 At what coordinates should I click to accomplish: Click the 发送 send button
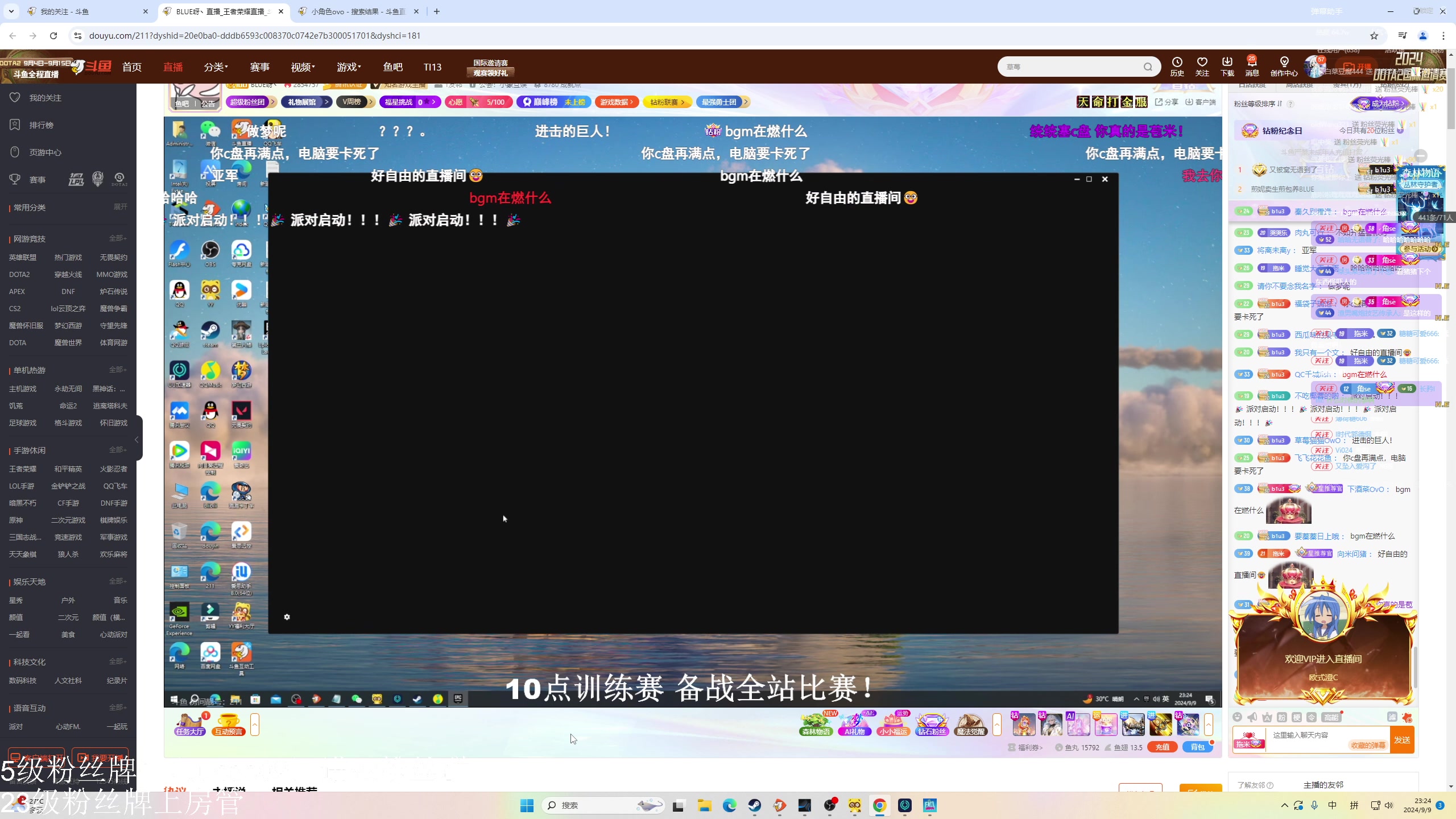click(1402, 739)
